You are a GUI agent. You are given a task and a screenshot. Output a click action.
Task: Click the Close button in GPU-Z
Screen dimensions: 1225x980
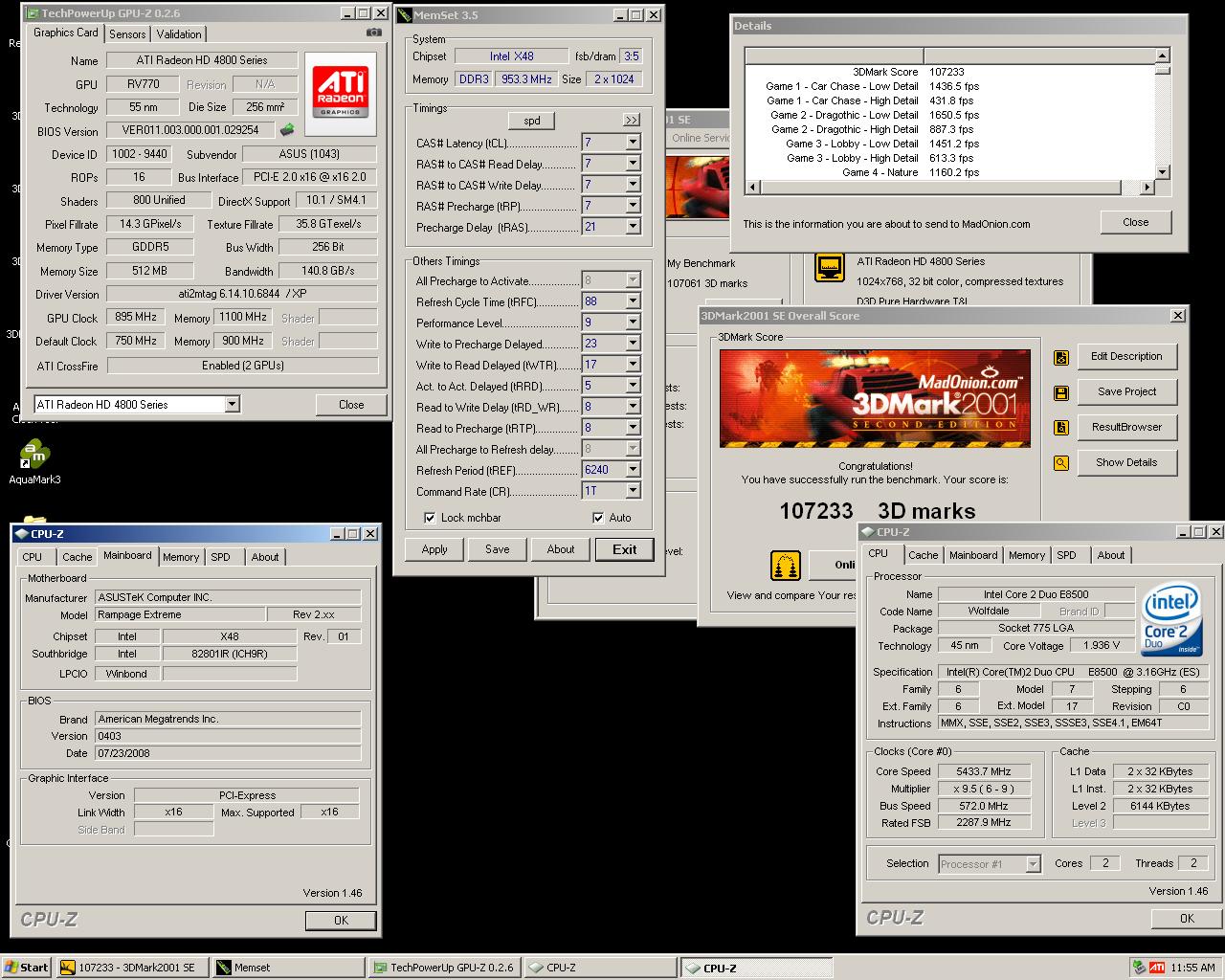click(x=351, y=405)
